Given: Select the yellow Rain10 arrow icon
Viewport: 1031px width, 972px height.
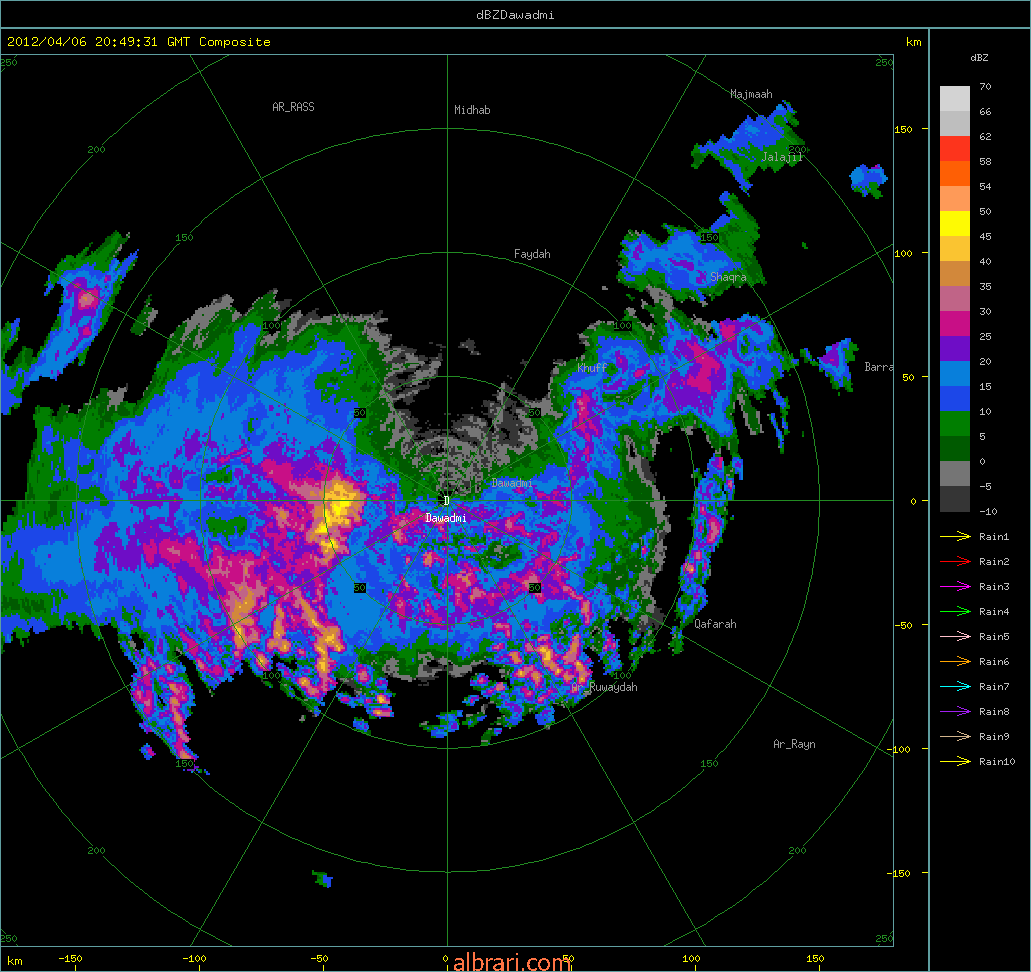Looking at the screenshot, I should pos(955,762).
